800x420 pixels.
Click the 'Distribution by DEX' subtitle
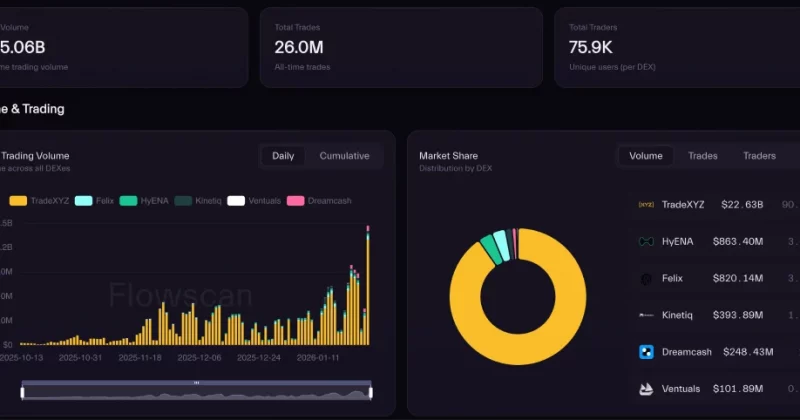click(x=456, y=168)
